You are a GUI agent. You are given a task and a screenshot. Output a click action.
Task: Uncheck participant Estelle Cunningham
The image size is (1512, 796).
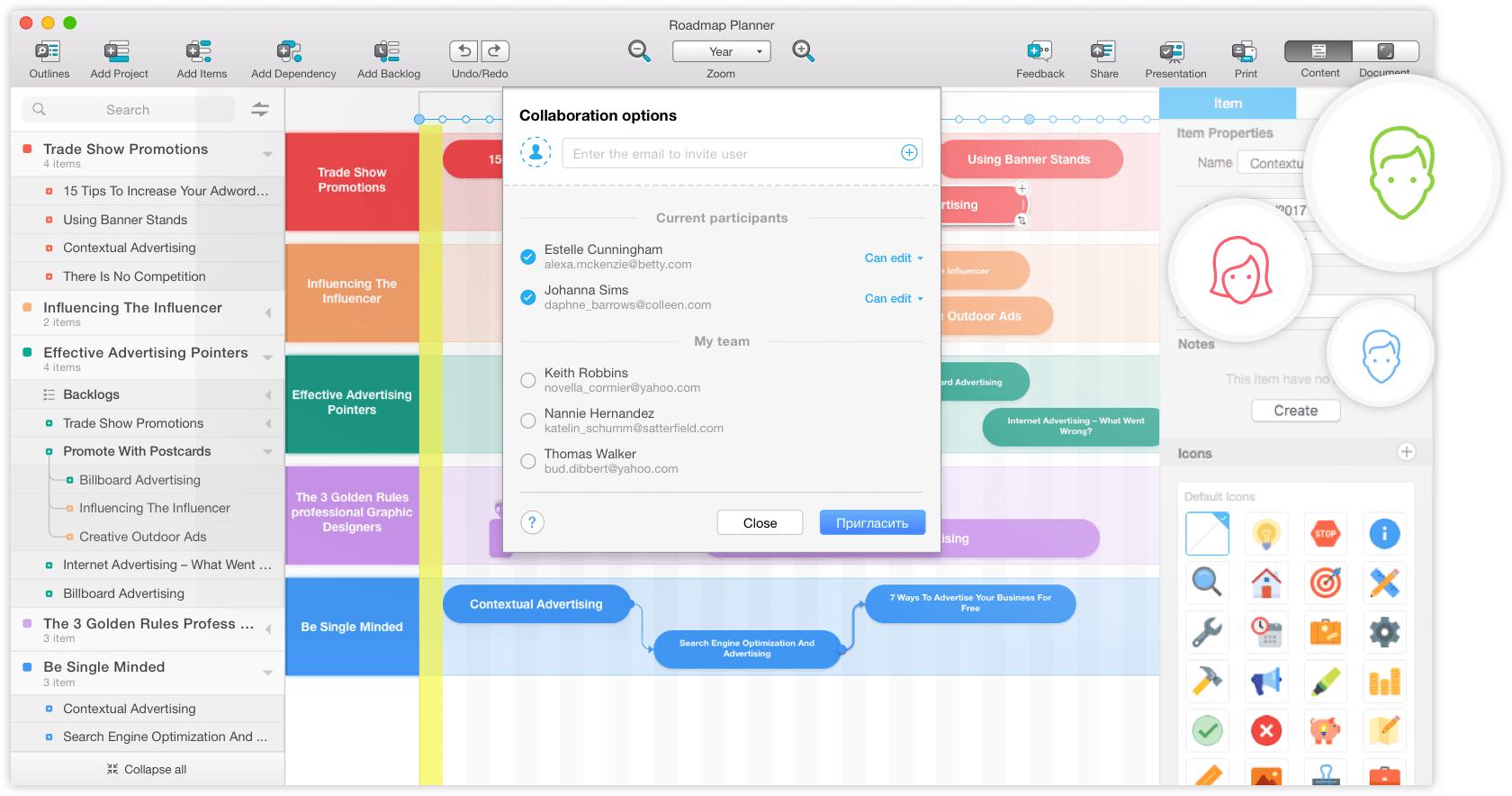pos(528,257)
